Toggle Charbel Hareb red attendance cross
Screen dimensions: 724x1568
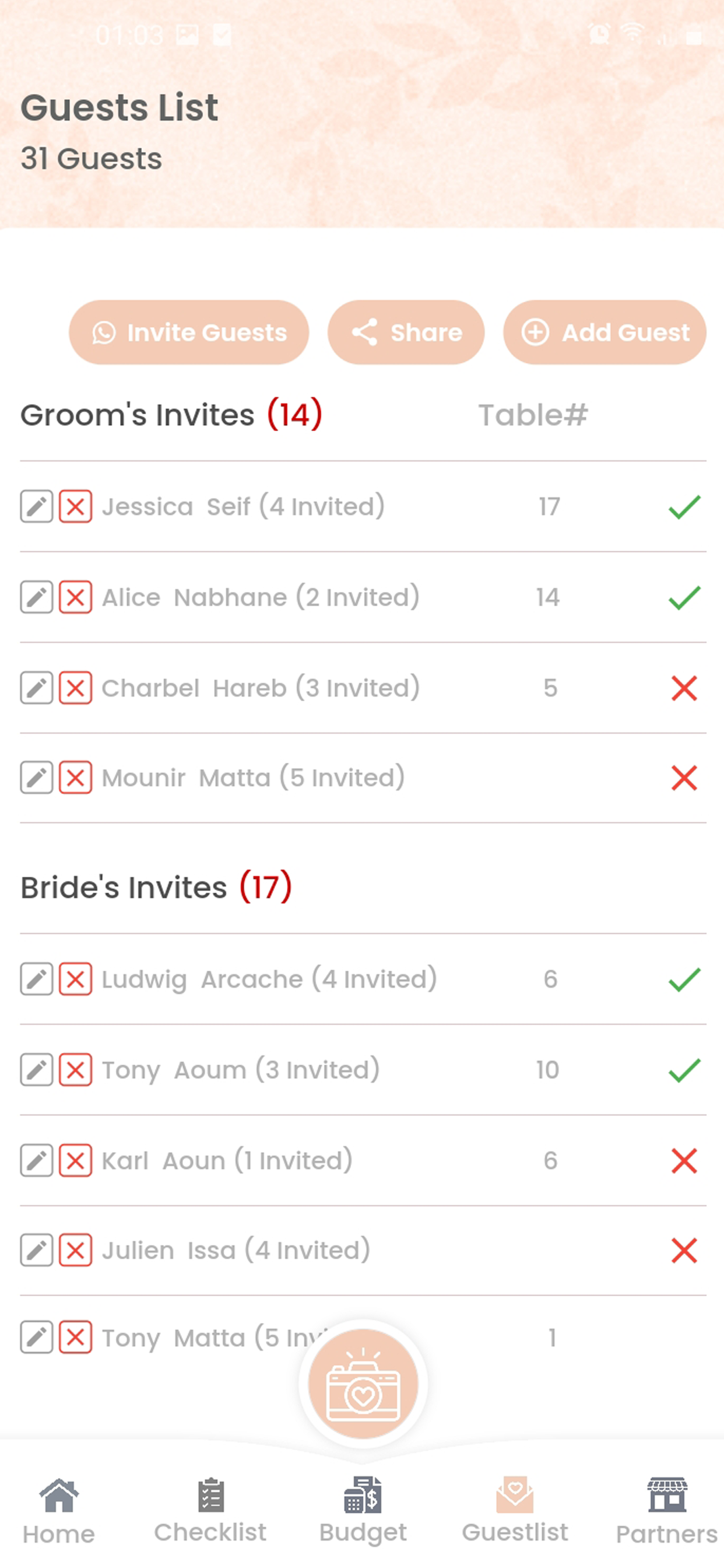pos(684,688)
